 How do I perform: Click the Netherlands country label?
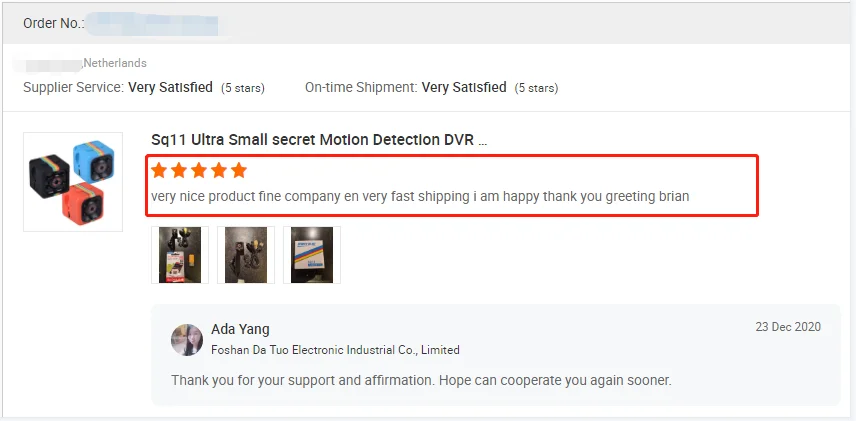115,63
